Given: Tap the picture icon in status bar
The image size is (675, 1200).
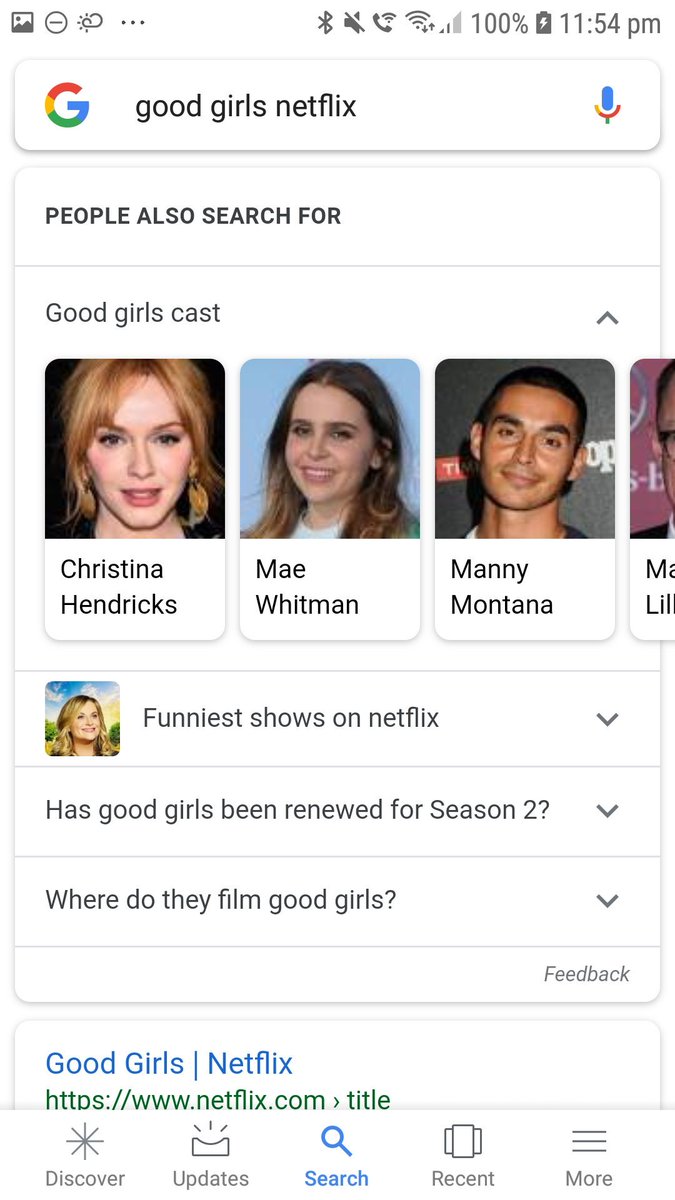Looking at the screenshot, I should (22, 22).
